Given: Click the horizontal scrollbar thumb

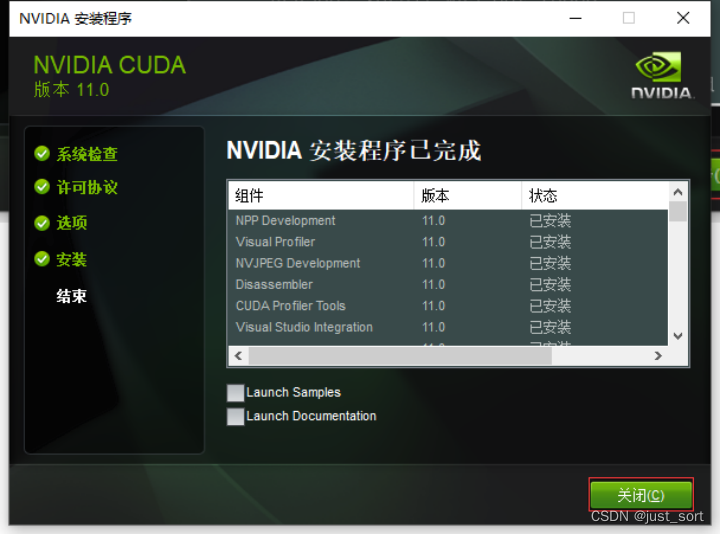Looking at the screenshot, I should tap(400, 356).
